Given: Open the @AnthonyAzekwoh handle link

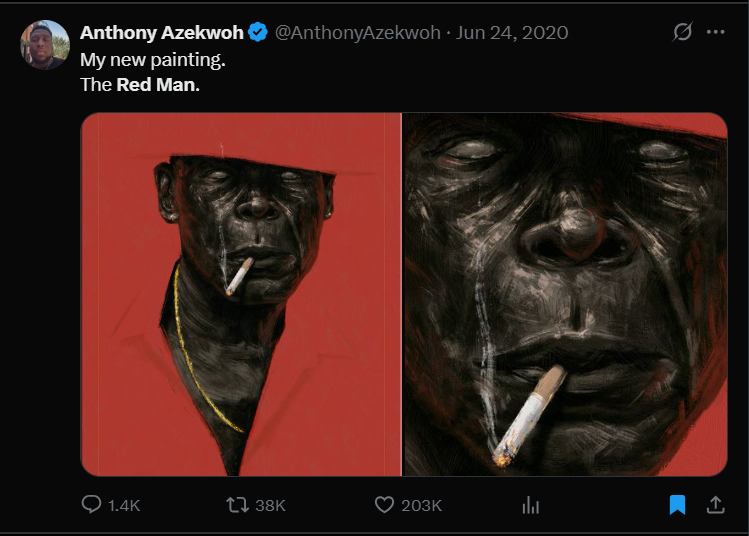Looking at the screenshot, I should click(x=357, y=32).
